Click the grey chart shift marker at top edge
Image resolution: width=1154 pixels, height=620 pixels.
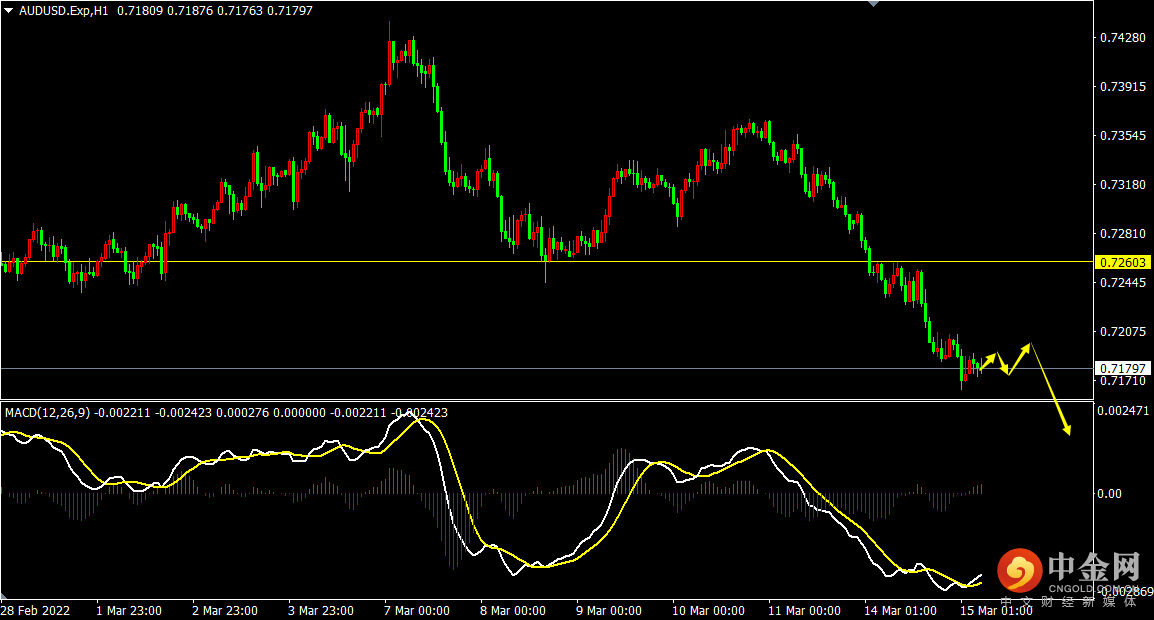point(874,4)
